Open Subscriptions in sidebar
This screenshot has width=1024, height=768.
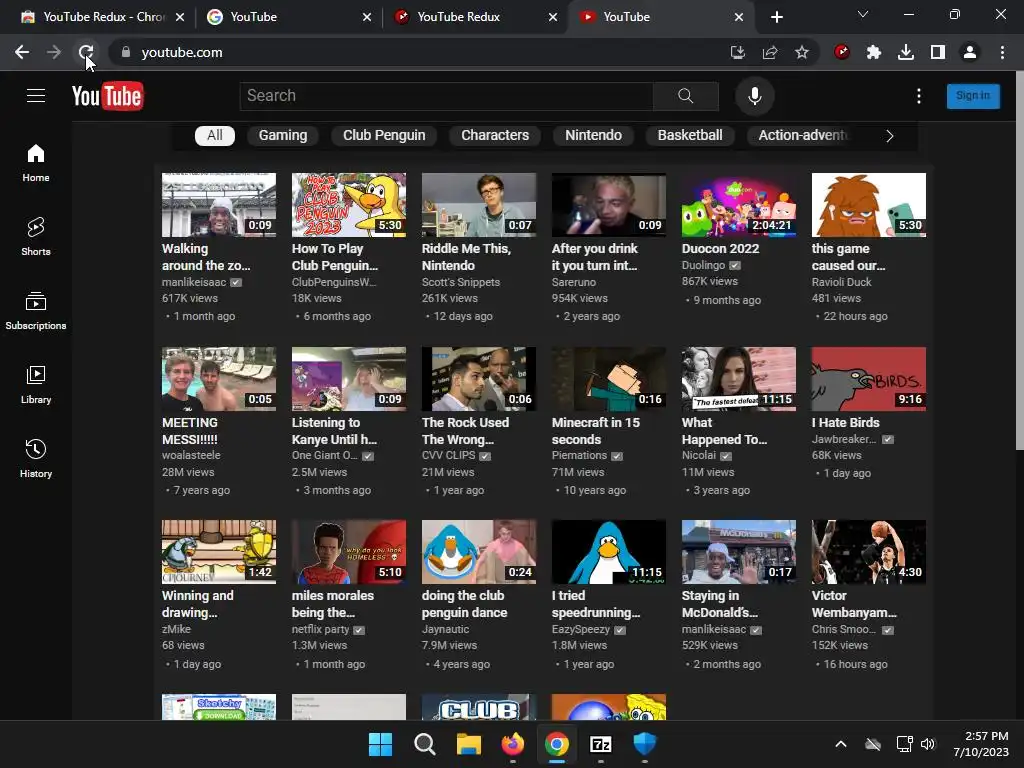click(x=36, y=311)
